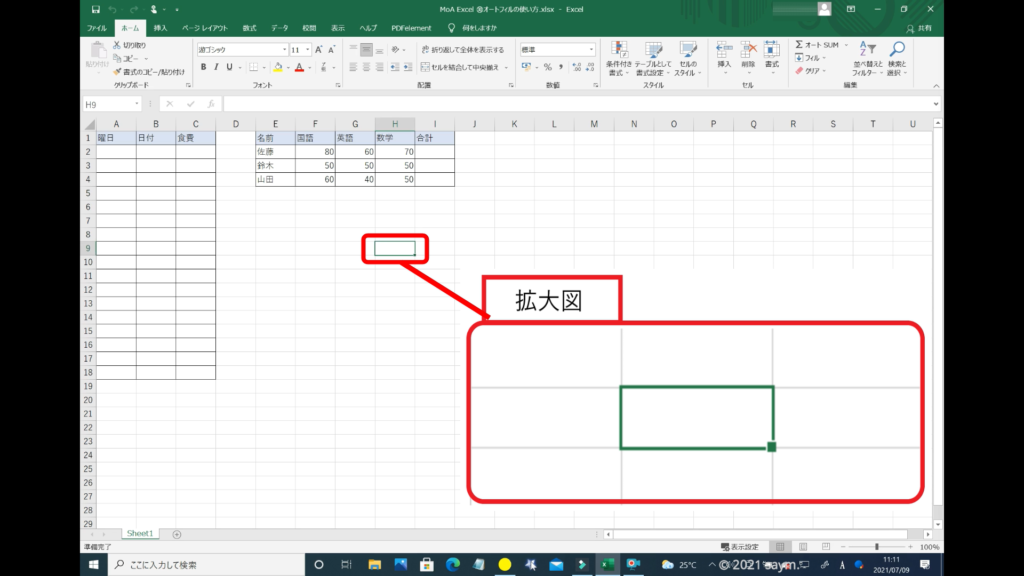Click the Sort & Filter icon
The image size is (1024, 576).
tap(864, 50)
